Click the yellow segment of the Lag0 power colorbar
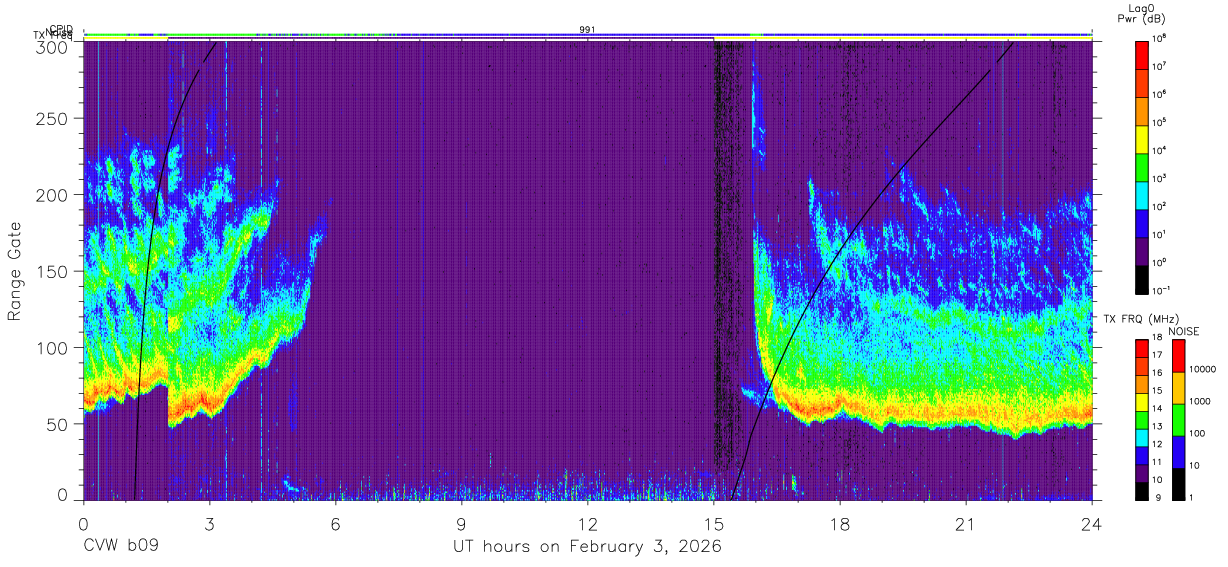This screenshot has width=1228, height=567. pyautogui.click(x=1142, y=137)
